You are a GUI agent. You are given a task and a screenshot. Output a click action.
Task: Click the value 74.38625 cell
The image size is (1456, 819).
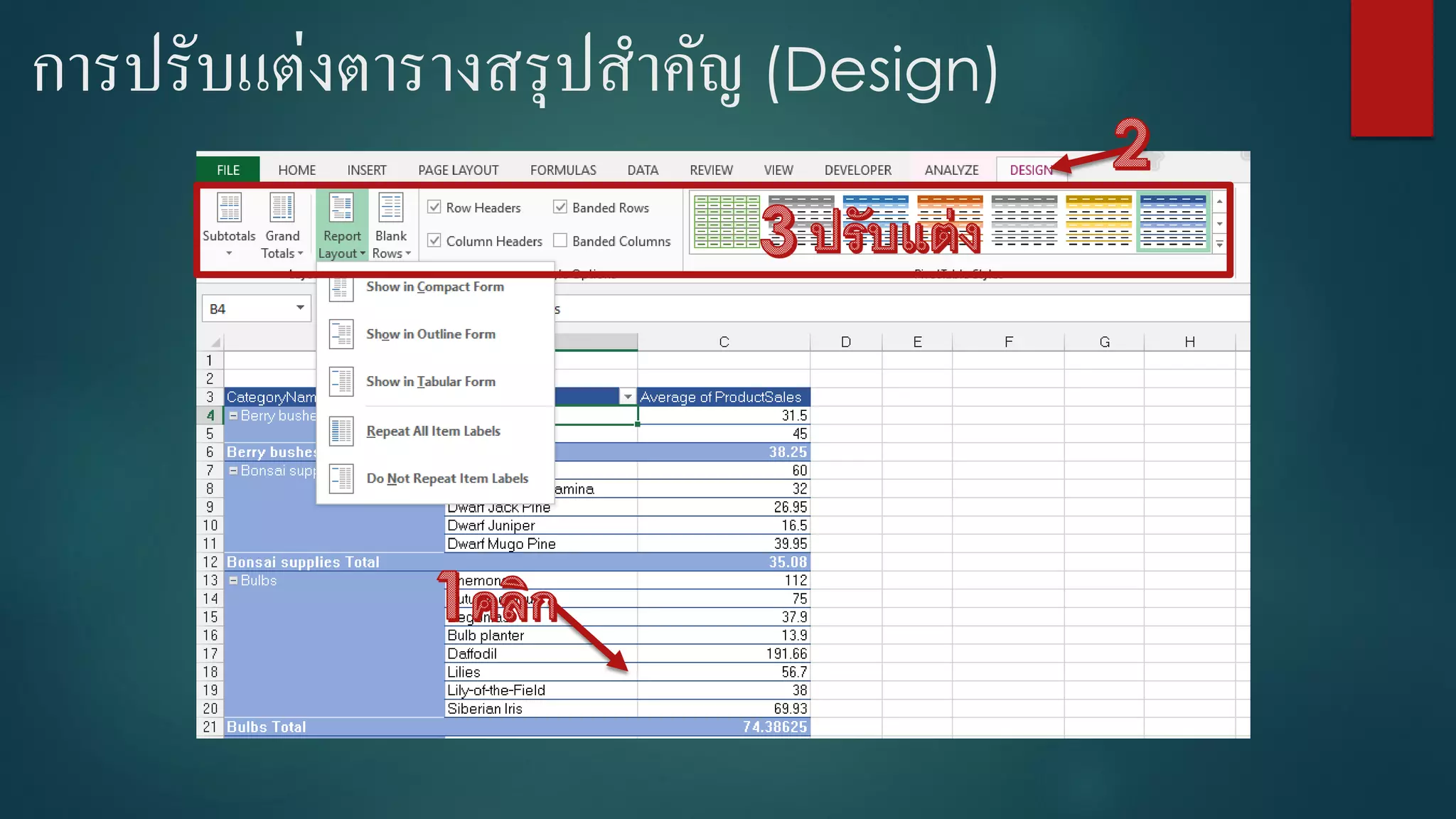(724, 727)
